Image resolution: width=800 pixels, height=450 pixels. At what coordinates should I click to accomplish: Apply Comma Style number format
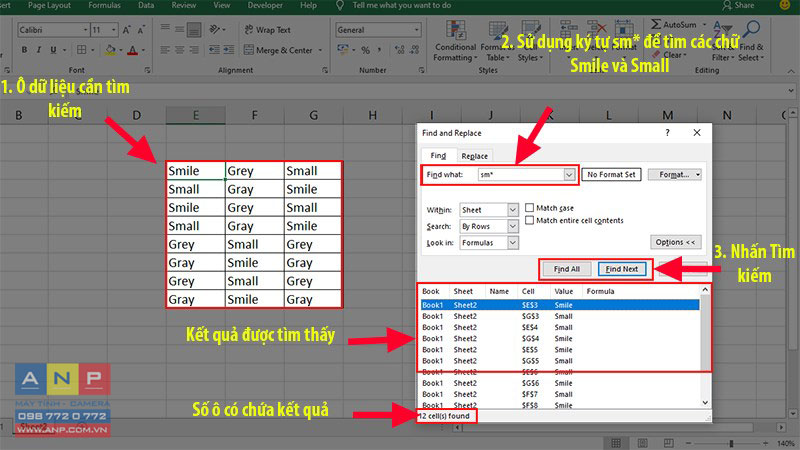click(380, 50)
